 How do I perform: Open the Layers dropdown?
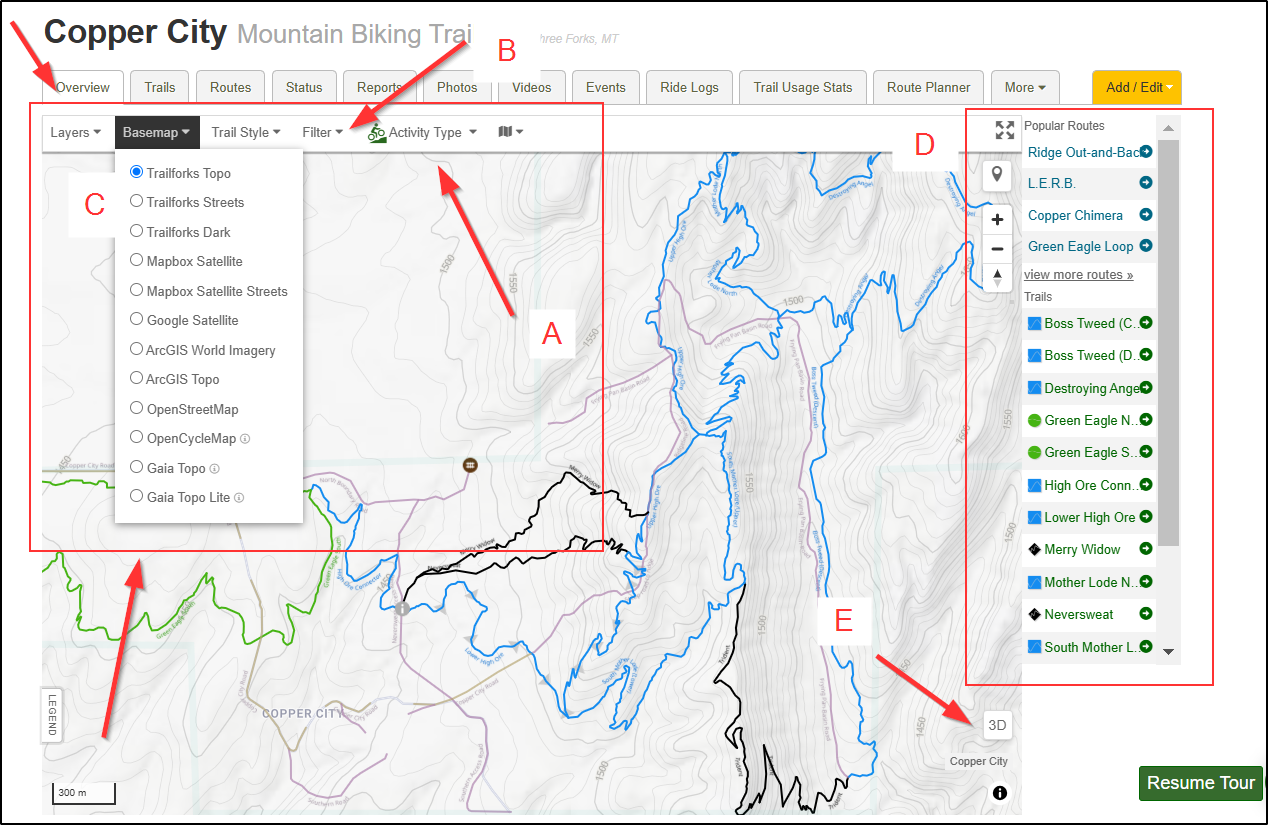76,132
